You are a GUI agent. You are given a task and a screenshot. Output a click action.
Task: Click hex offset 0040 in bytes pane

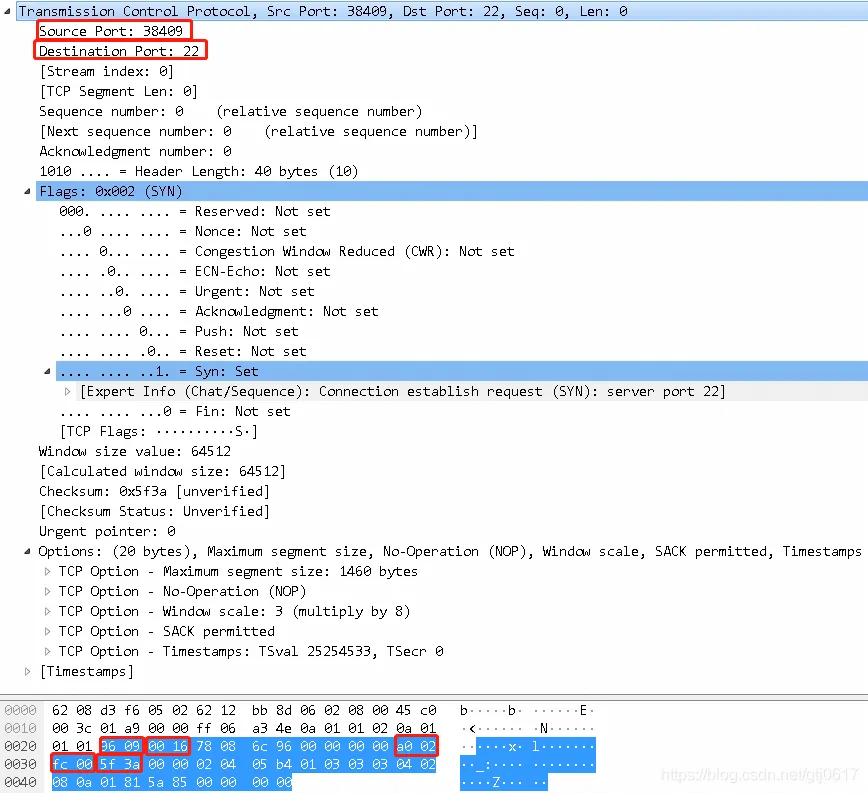click(x=20, y=782)
